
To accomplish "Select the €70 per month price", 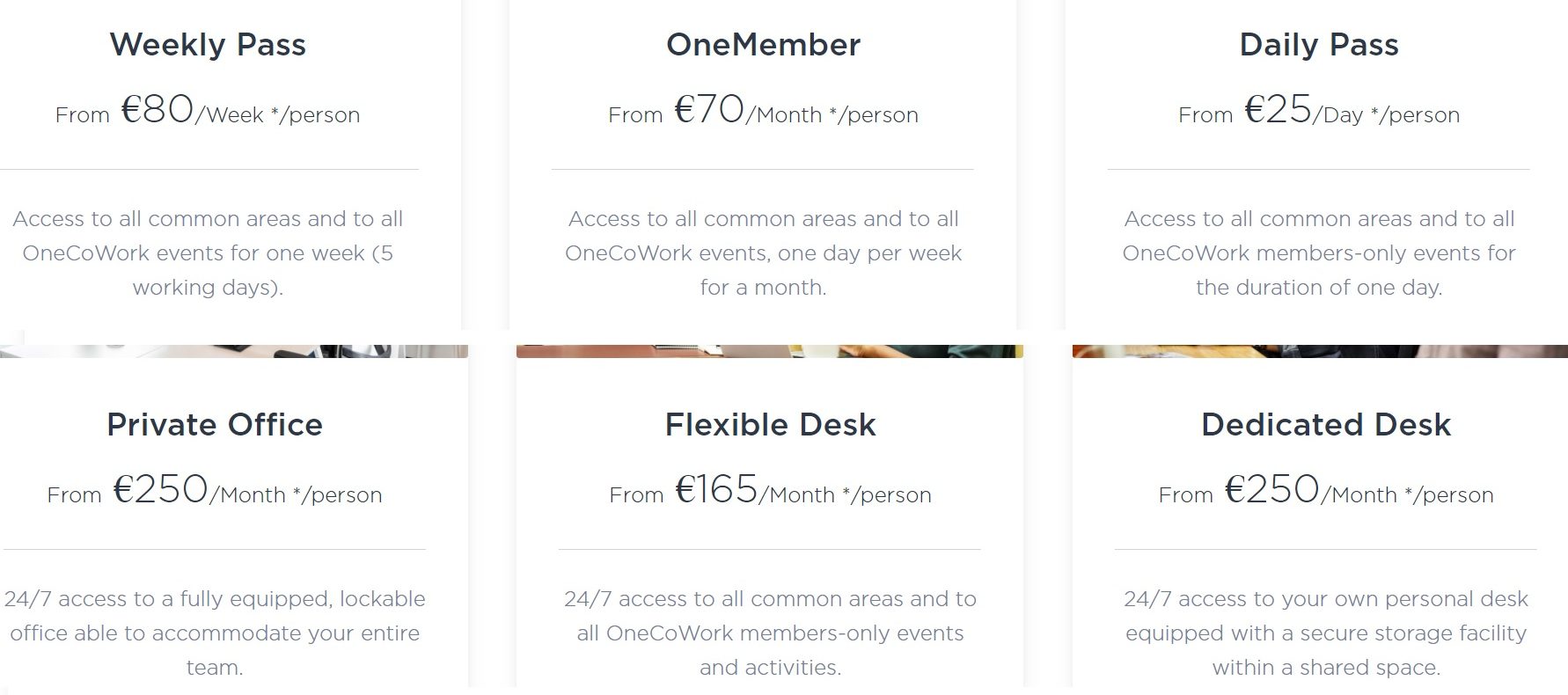I will click(709, 110).
